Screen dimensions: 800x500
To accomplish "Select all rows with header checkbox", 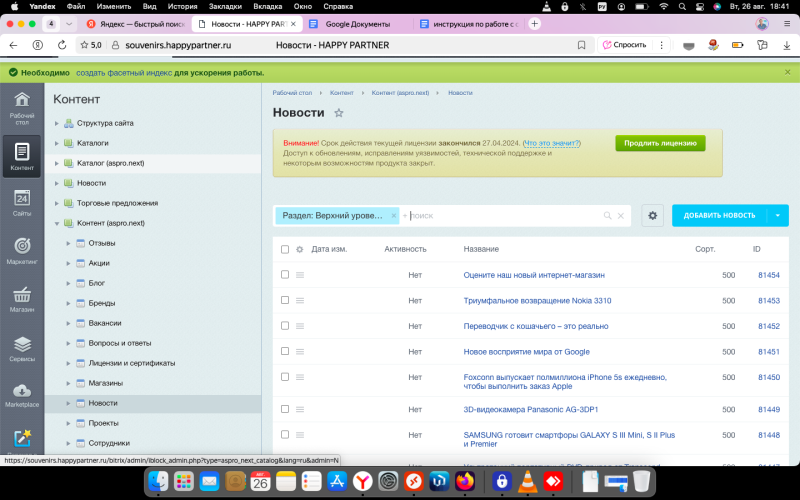I will tap(285, 249).
